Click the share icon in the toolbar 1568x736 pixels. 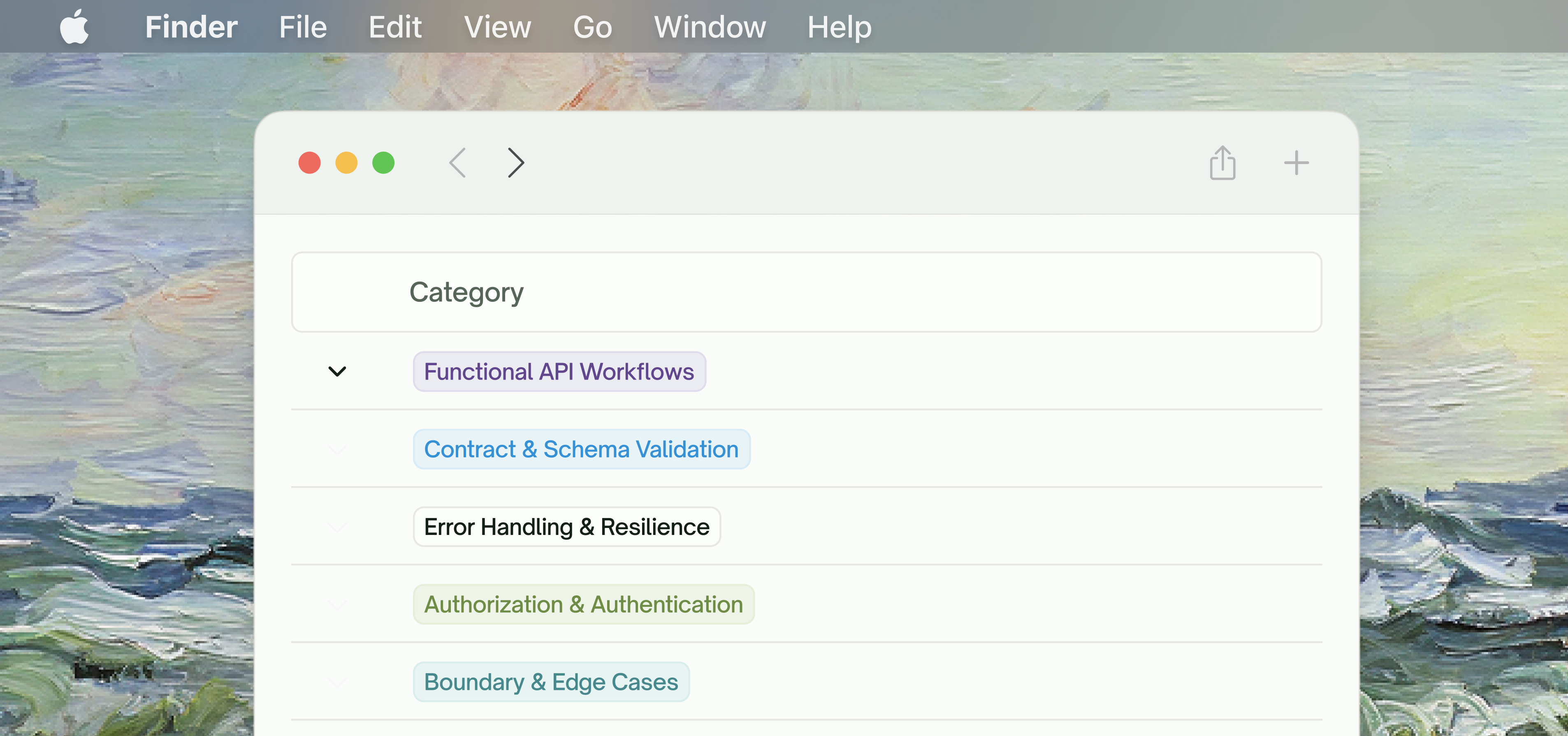pyautogui.click(x=1222, y=163)
